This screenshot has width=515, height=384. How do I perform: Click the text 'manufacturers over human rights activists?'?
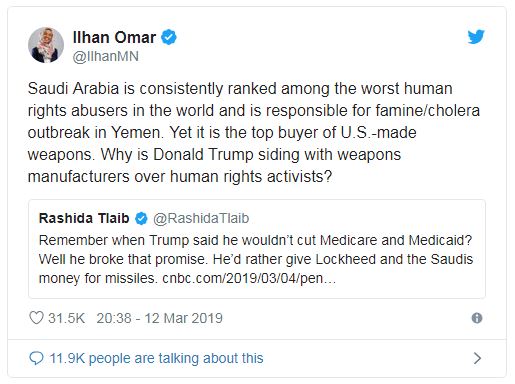(x=180, y=176)
